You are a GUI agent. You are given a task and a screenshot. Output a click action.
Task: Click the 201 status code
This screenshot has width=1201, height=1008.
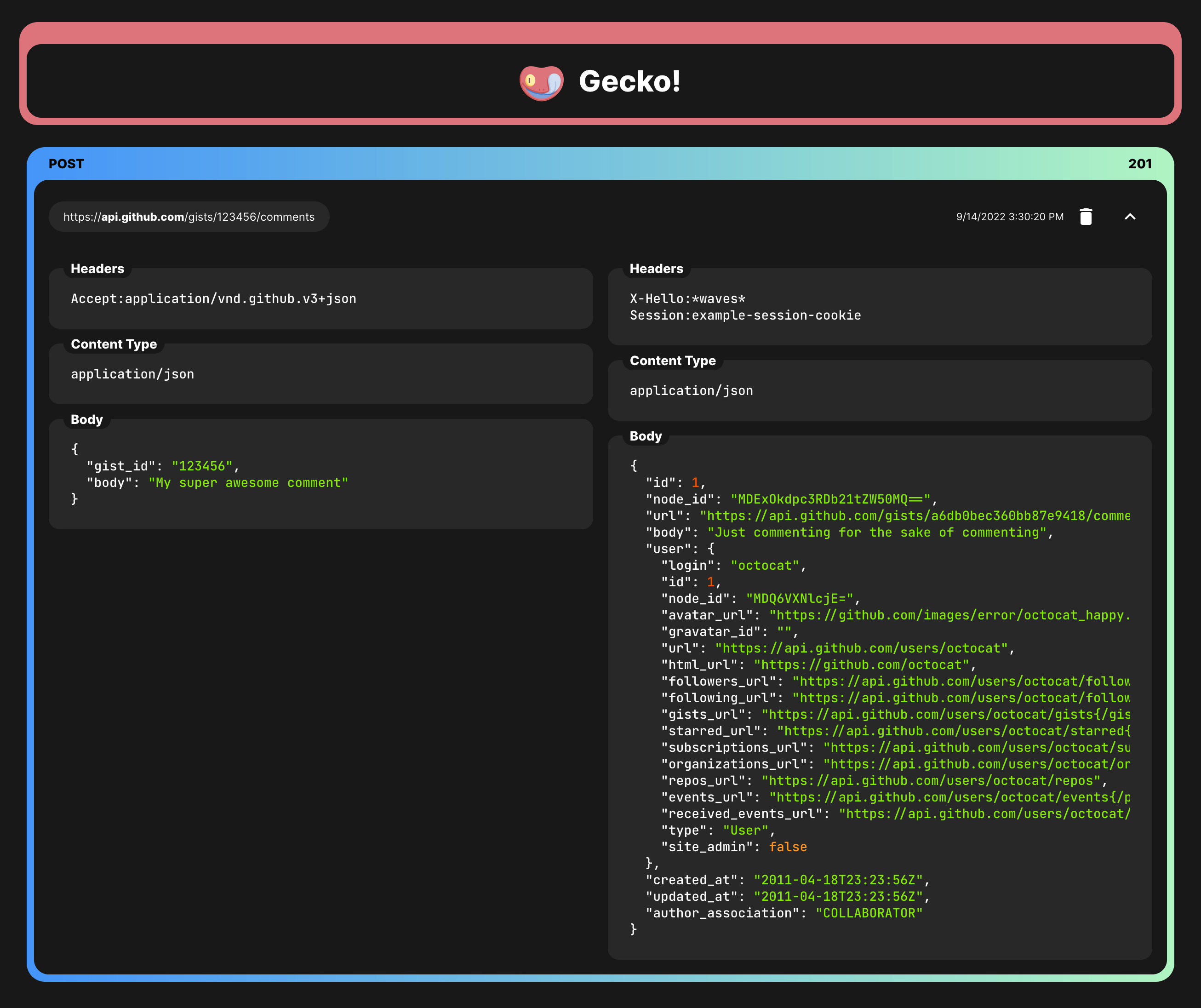click(1140, 164)
